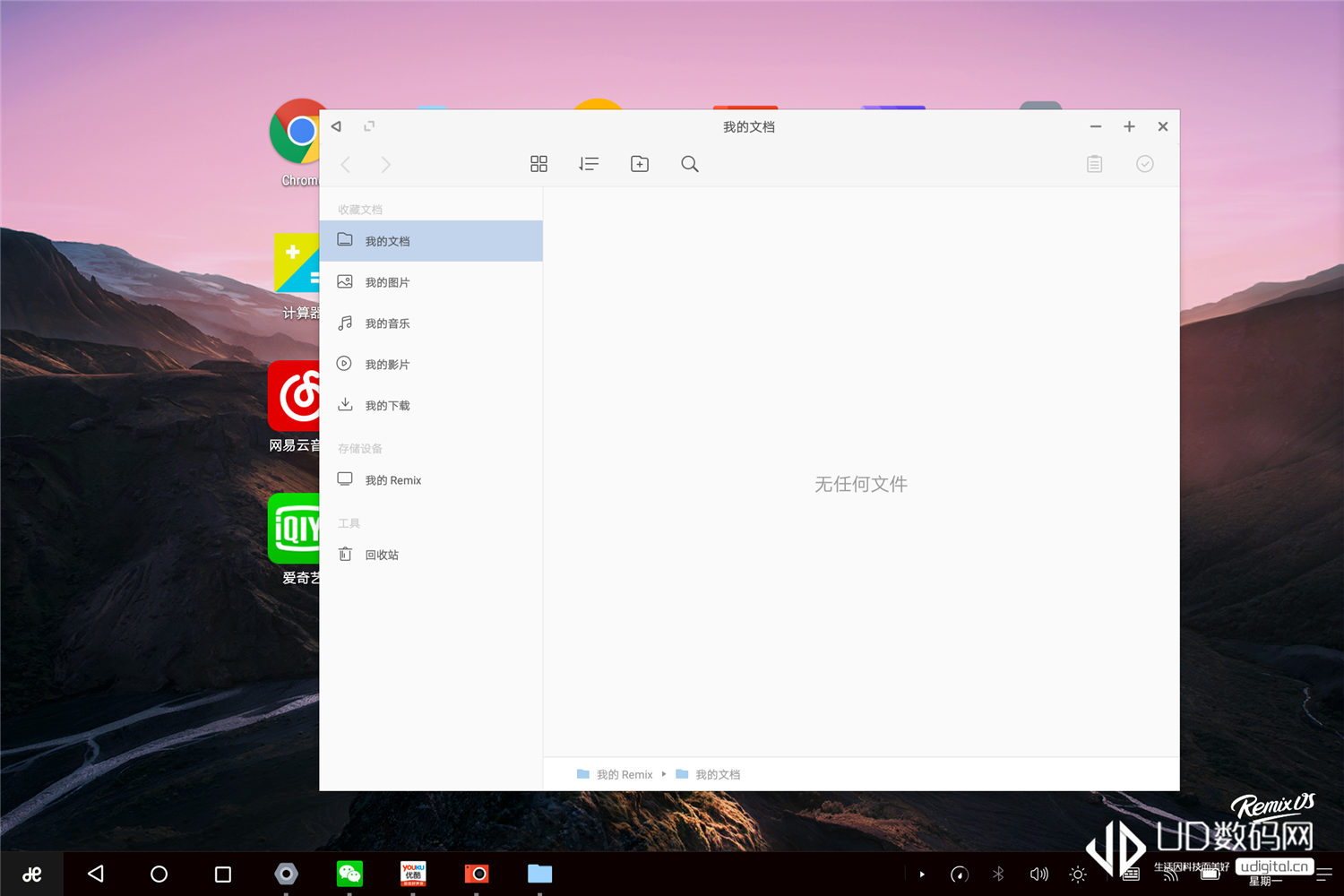
Task: Go forward with the right chevron arrow
Action: click(386, 165)
